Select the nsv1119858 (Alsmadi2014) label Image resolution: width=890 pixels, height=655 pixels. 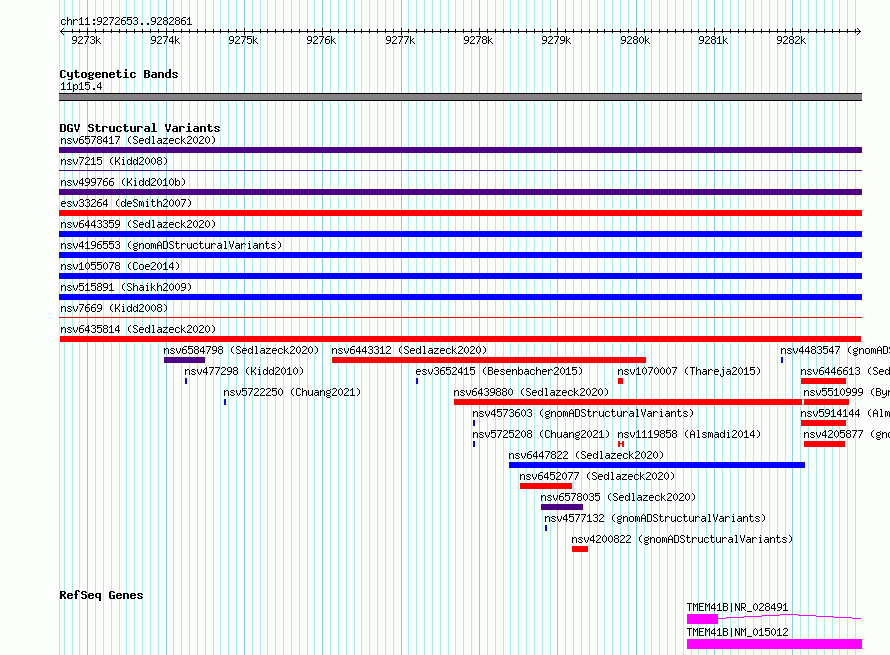(689, 434)
